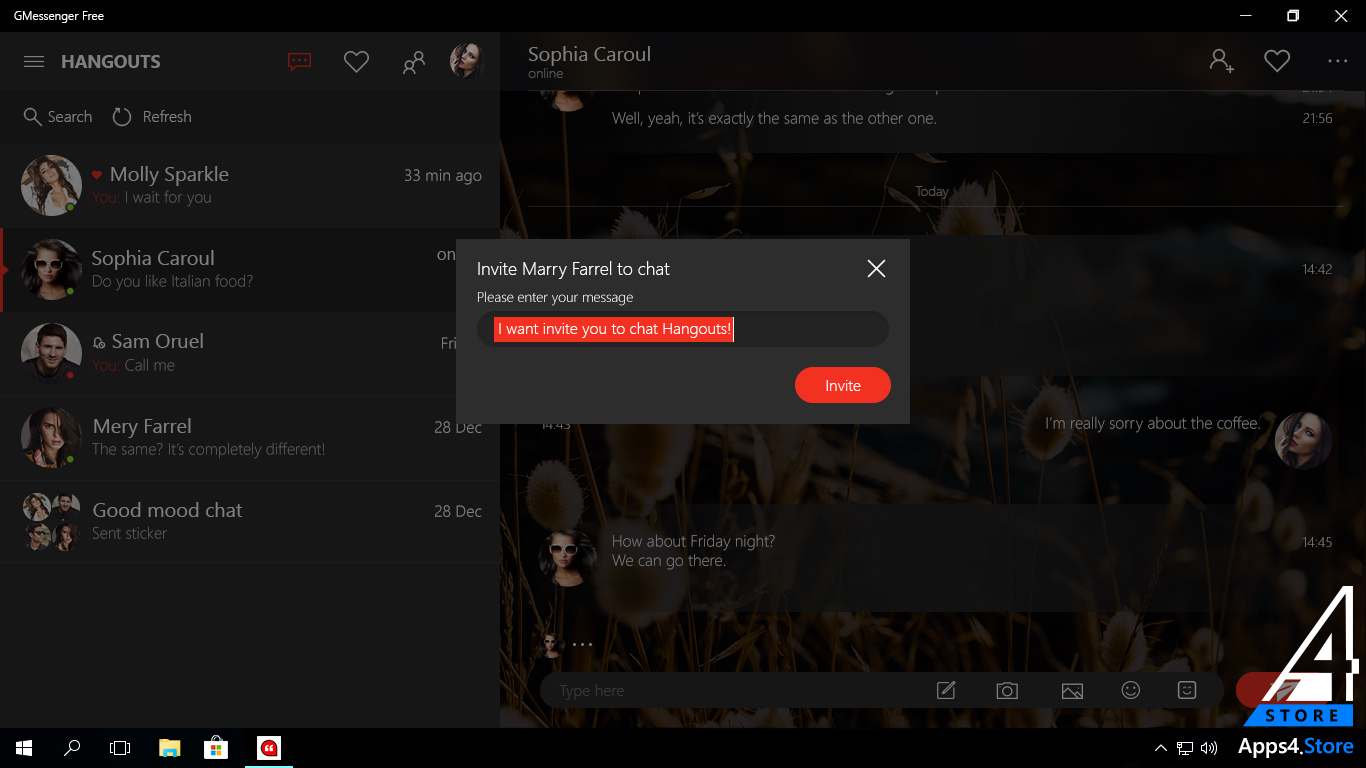The height and width of the screenshot is (768, 1366).
Task: Click Mery Farrel's avatar picture
Action: 51,437
